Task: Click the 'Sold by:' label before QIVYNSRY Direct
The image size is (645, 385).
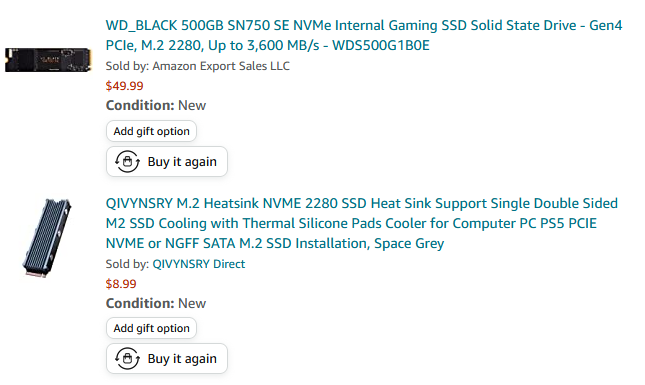Action: coord(127,264)
